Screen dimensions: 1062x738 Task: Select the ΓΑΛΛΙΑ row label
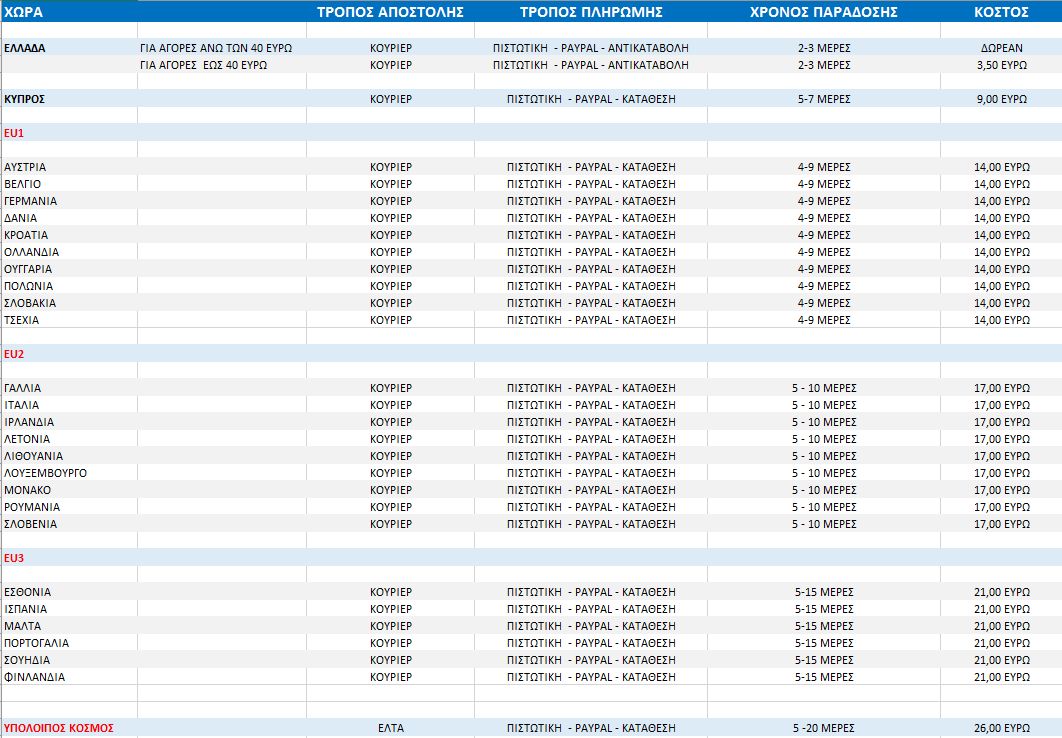click(x=22, y=388)
